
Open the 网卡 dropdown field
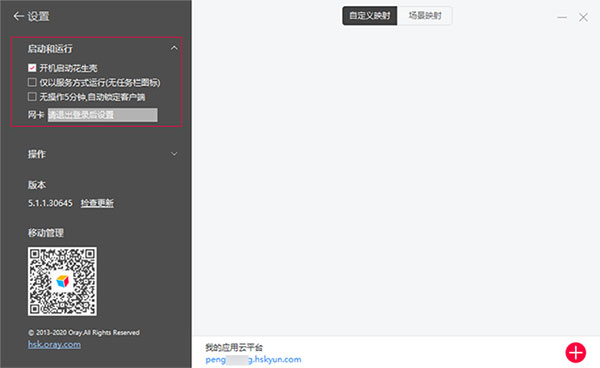[103, 115]
